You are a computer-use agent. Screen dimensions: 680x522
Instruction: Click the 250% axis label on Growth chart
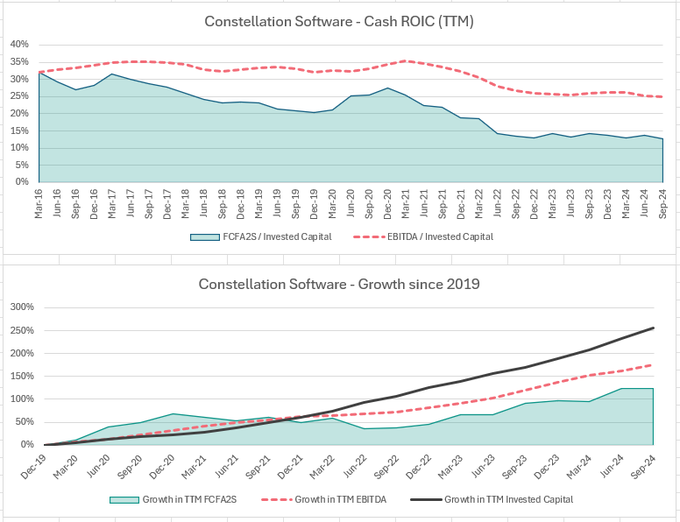22,331
